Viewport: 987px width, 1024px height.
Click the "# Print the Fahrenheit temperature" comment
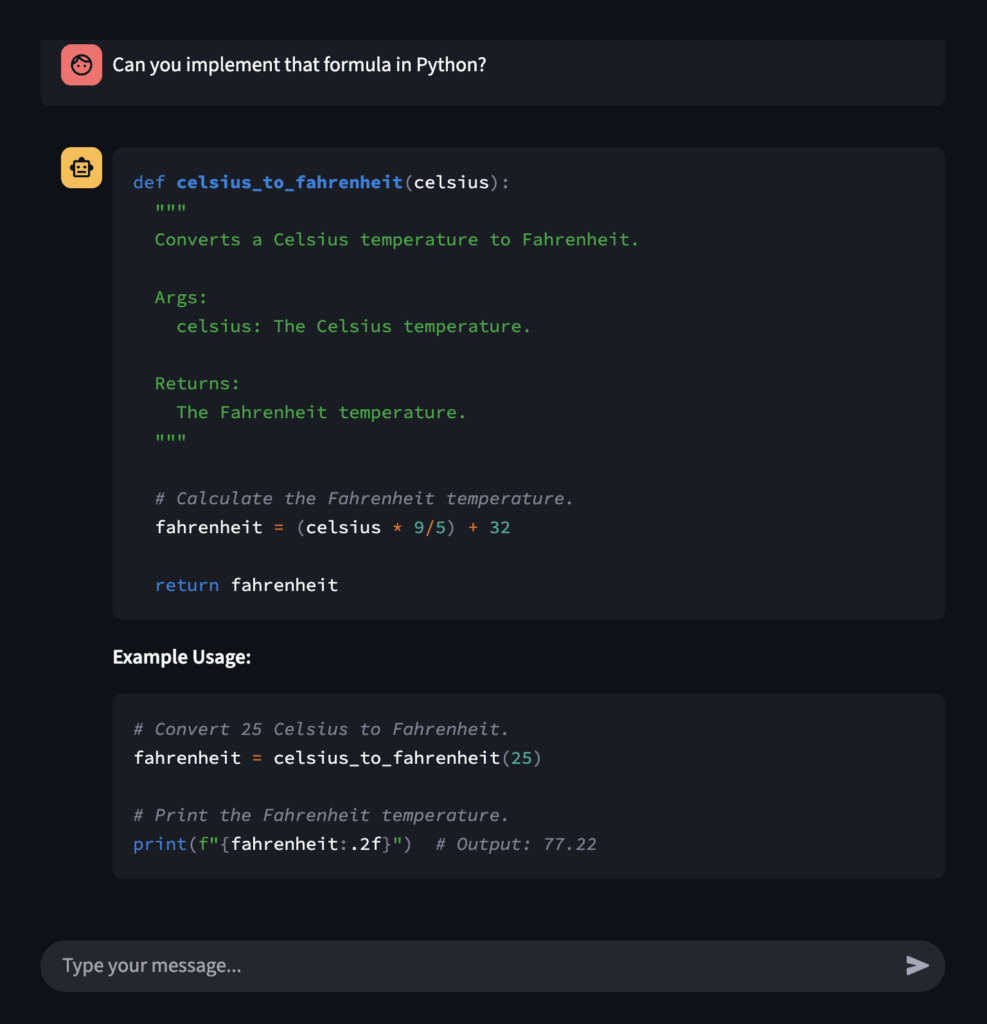click(321, 815)
